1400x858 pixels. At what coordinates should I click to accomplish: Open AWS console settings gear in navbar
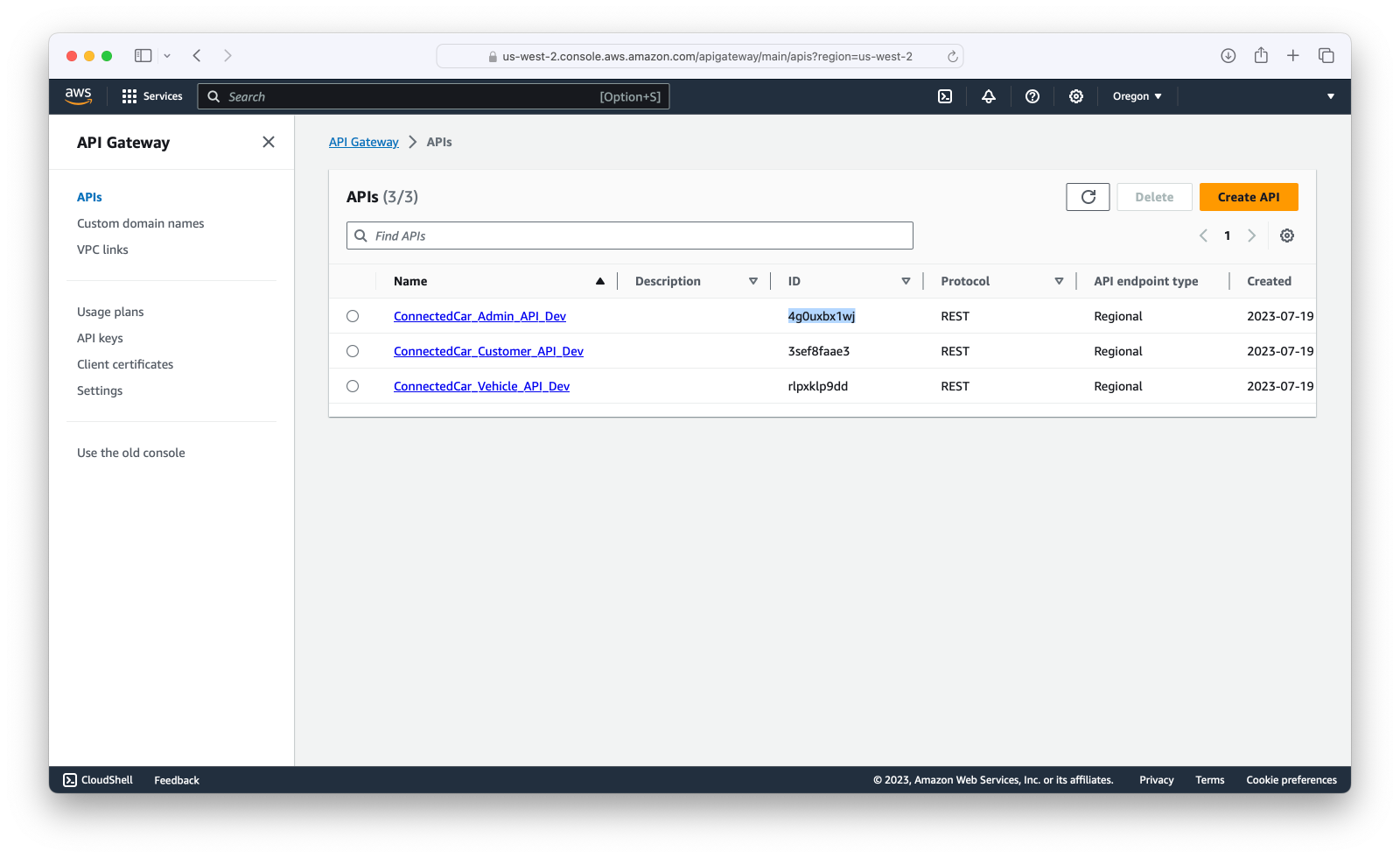click(x=1076, y=96)
